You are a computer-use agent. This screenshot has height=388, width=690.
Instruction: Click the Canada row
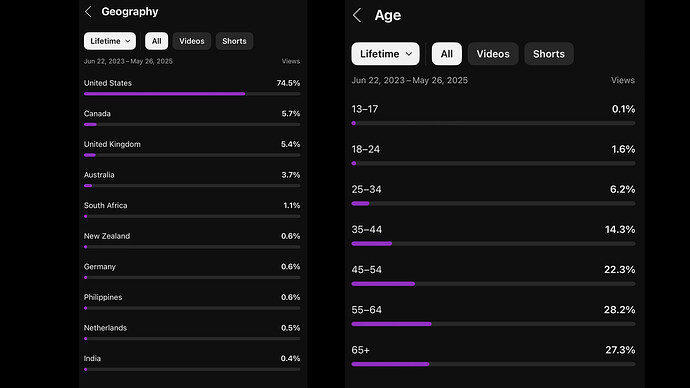[192, 118]
